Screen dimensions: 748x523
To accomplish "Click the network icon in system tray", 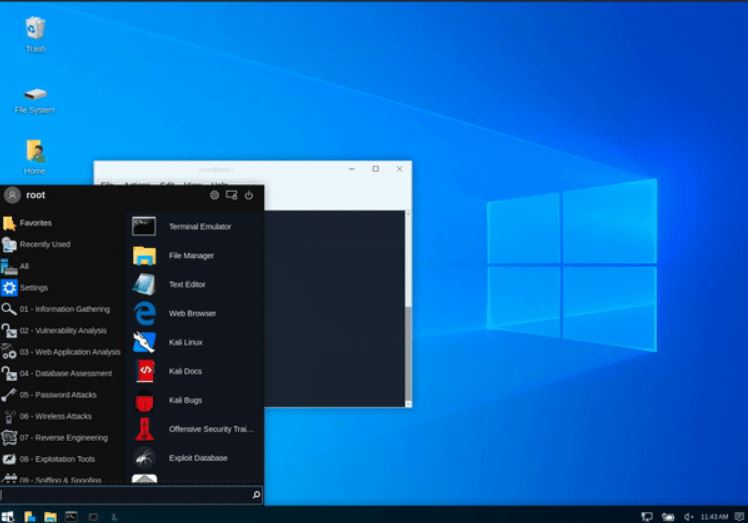I will point(668,516).
